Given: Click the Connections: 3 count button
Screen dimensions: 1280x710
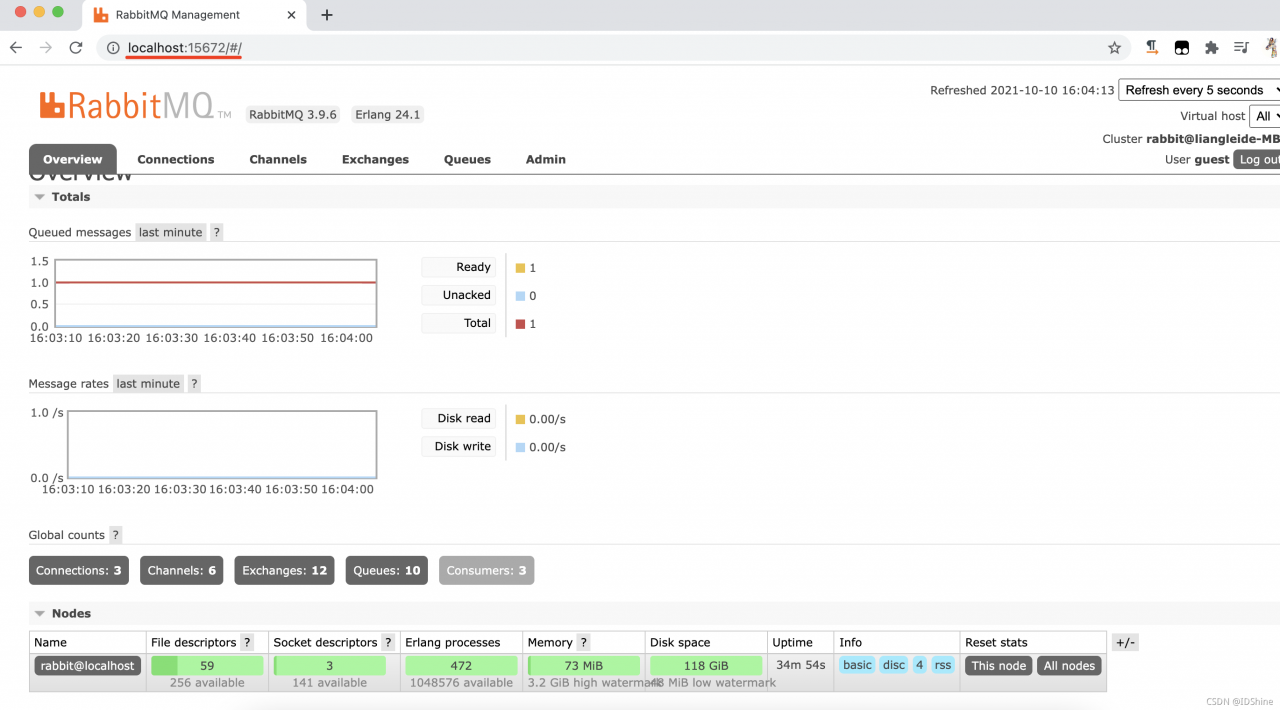Looking at the screenshot, I should tap(79, 571).
